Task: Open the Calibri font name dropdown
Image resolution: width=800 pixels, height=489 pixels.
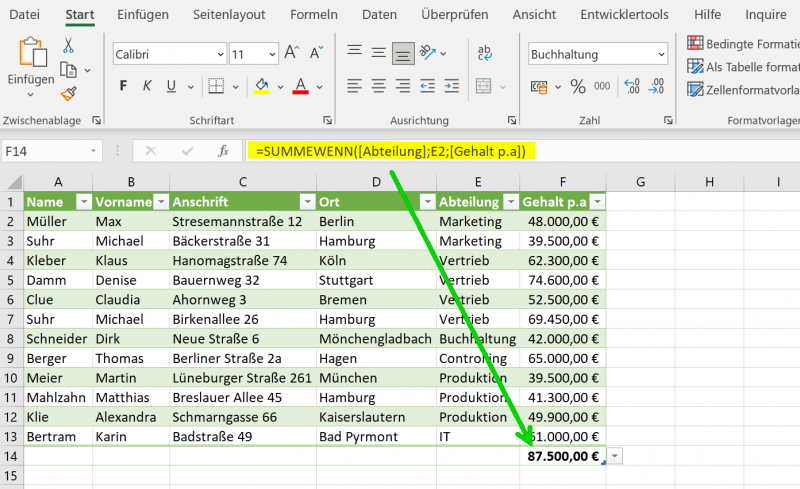Action: click(220, 54)
